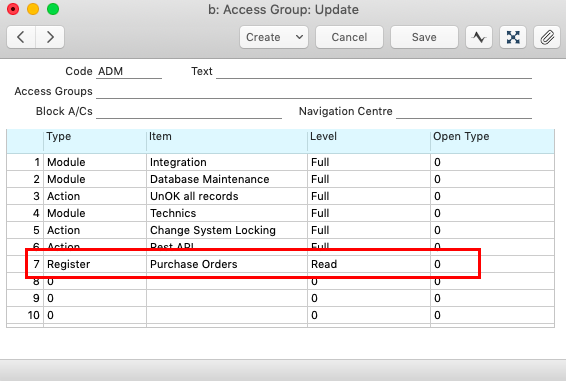This screenshot has width=566, height=381.
Task: Click the Database Maintenance item cell
Action: [227, 179]
